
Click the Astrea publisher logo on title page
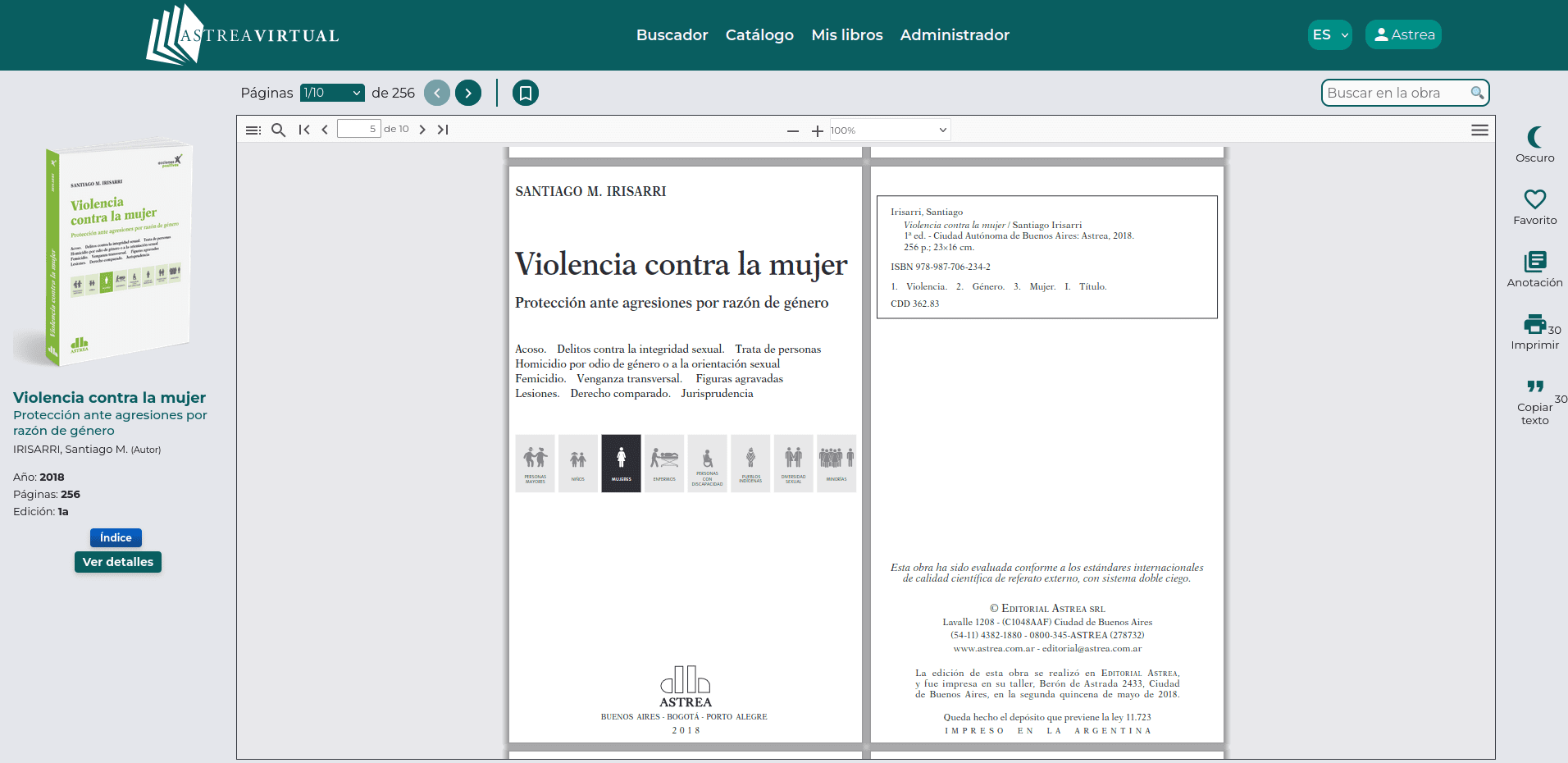pyautogui.click(x=686, y=687)
